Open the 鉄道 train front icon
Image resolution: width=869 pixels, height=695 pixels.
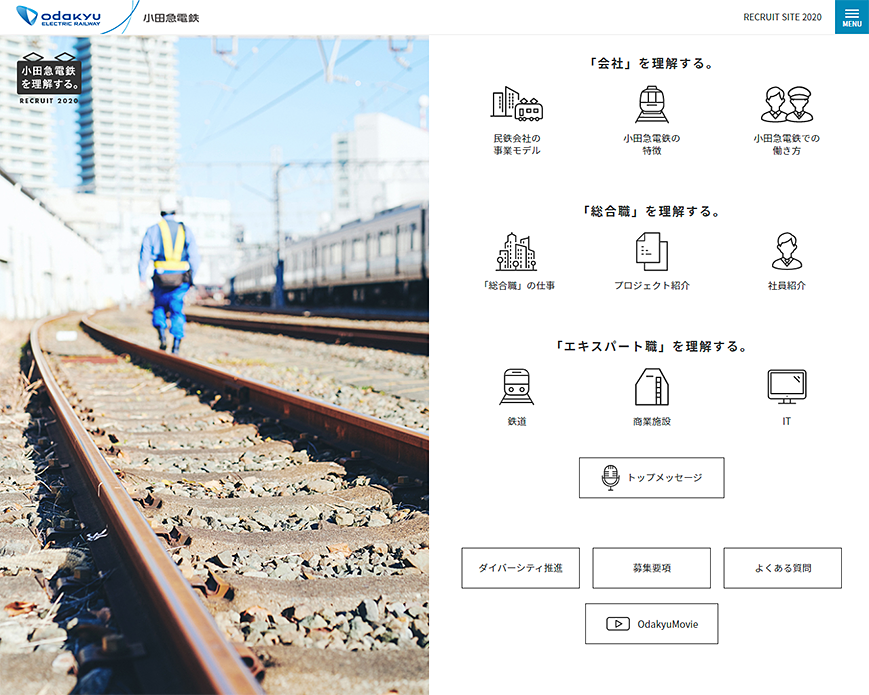(516, 387)
